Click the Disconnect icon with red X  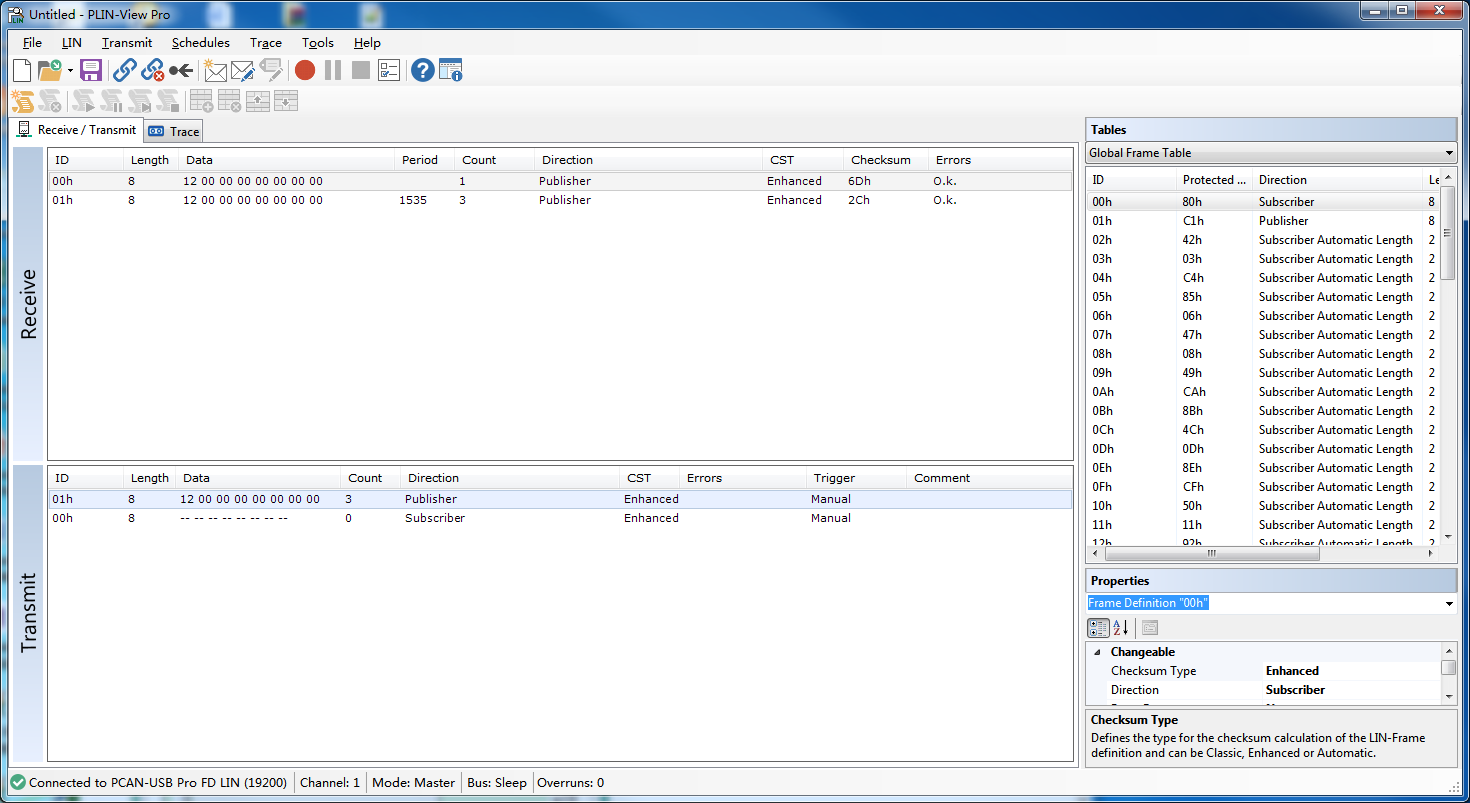point(152,70)
